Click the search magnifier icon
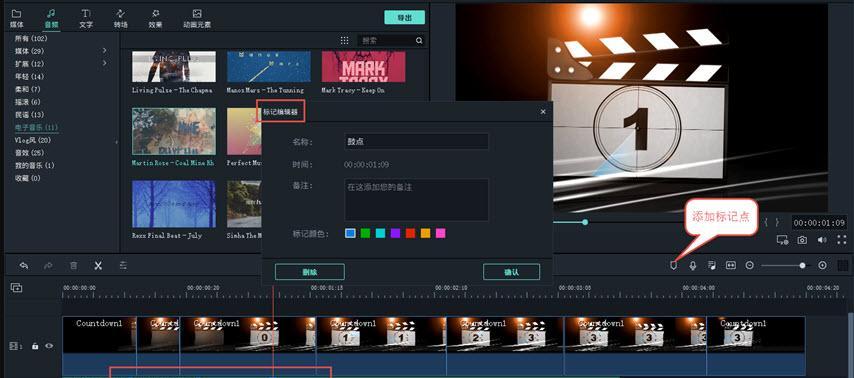The width and height of the screenshot is (854, 378). tap(419, 40)
